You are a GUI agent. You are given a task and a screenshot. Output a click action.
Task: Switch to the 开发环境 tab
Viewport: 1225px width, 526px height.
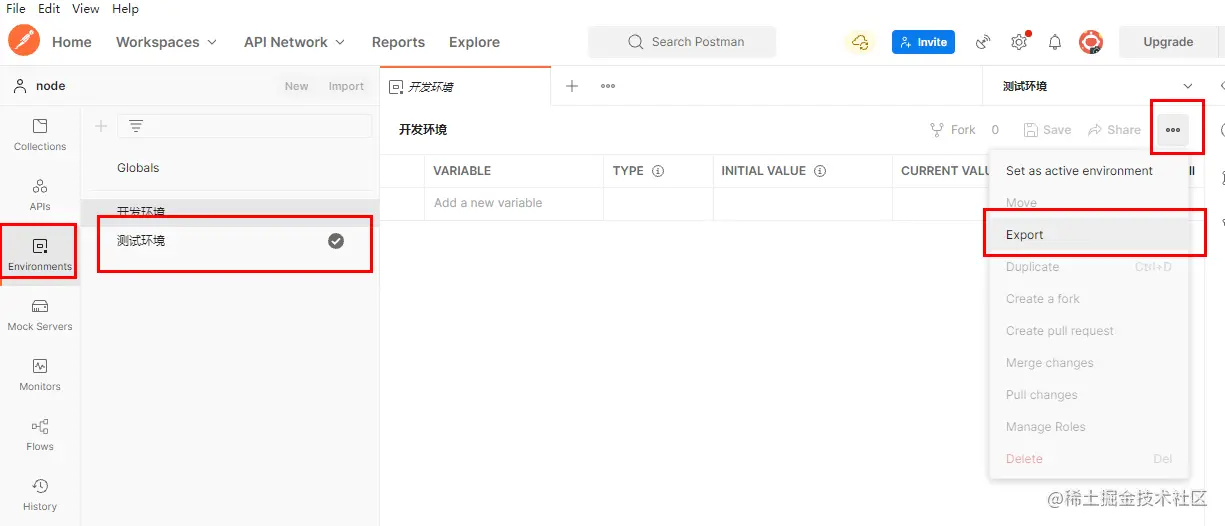[x=465, y=86]
